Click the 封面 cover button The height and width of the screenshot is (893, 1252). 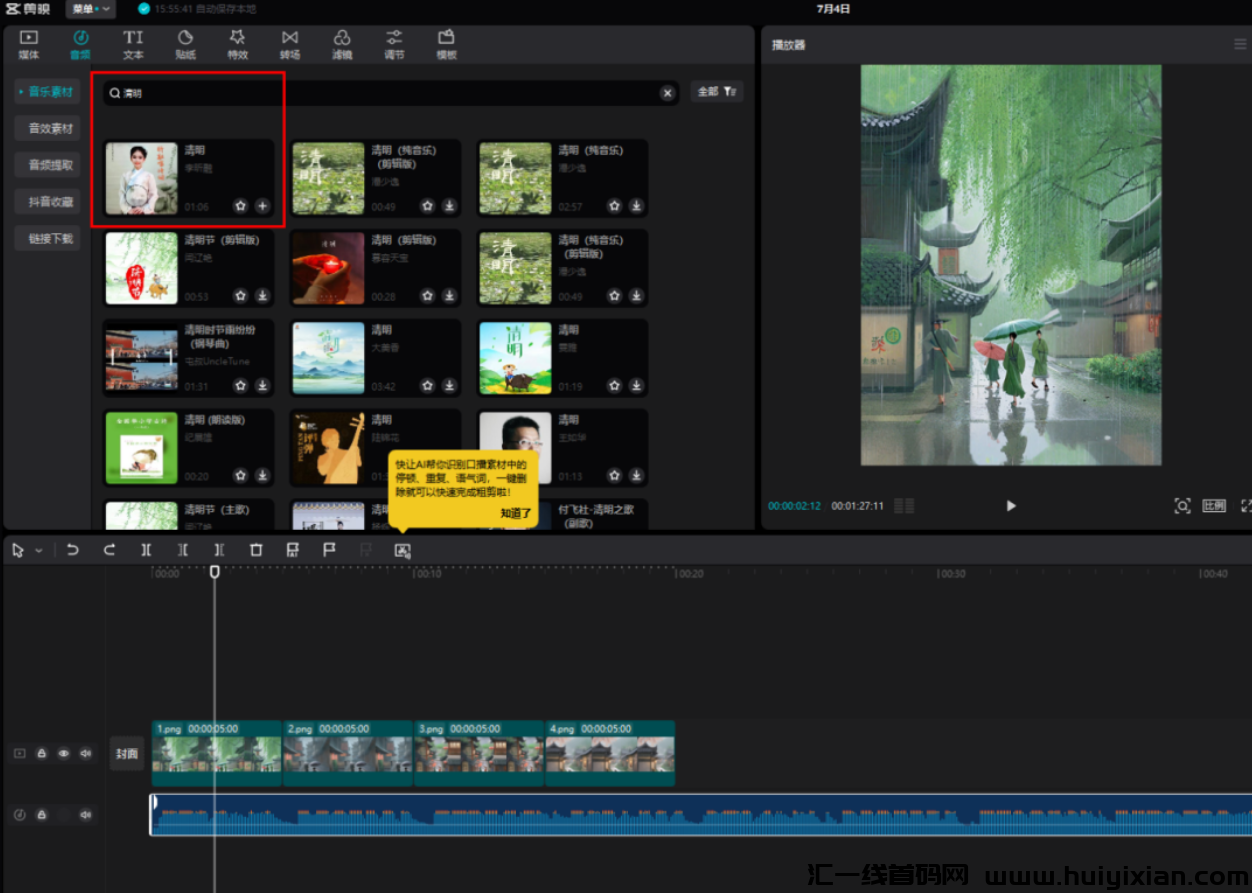point(127,754)
